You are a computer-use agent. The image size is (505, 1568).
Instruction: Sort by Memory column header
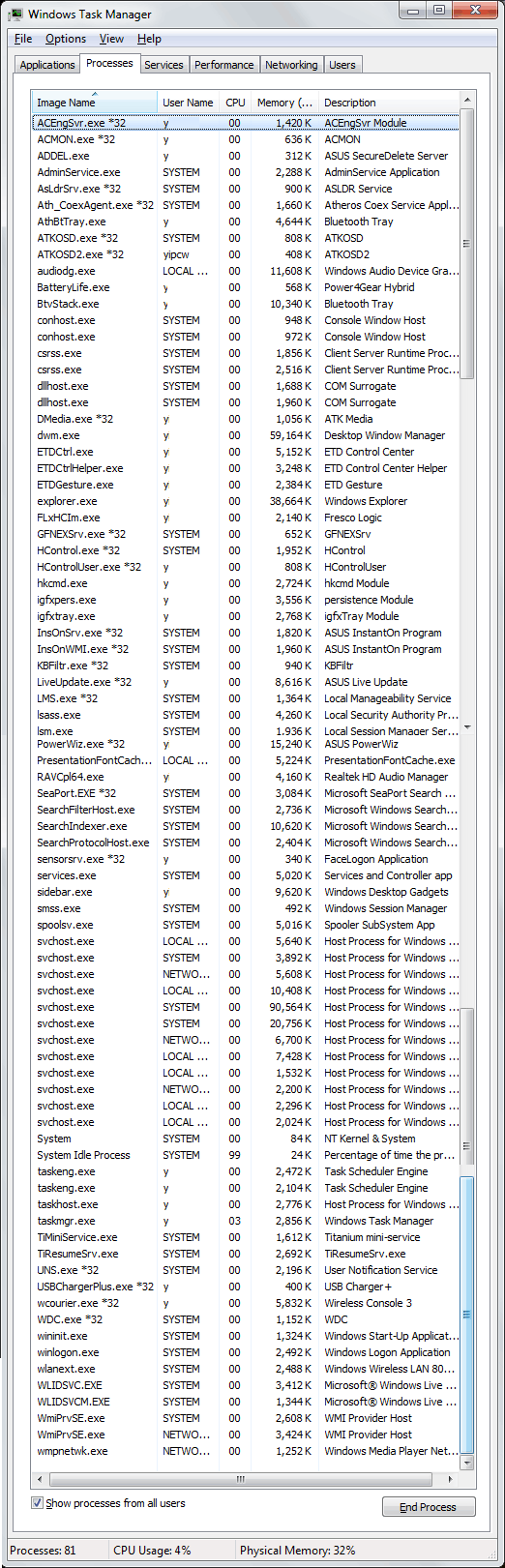coord(284,103)
